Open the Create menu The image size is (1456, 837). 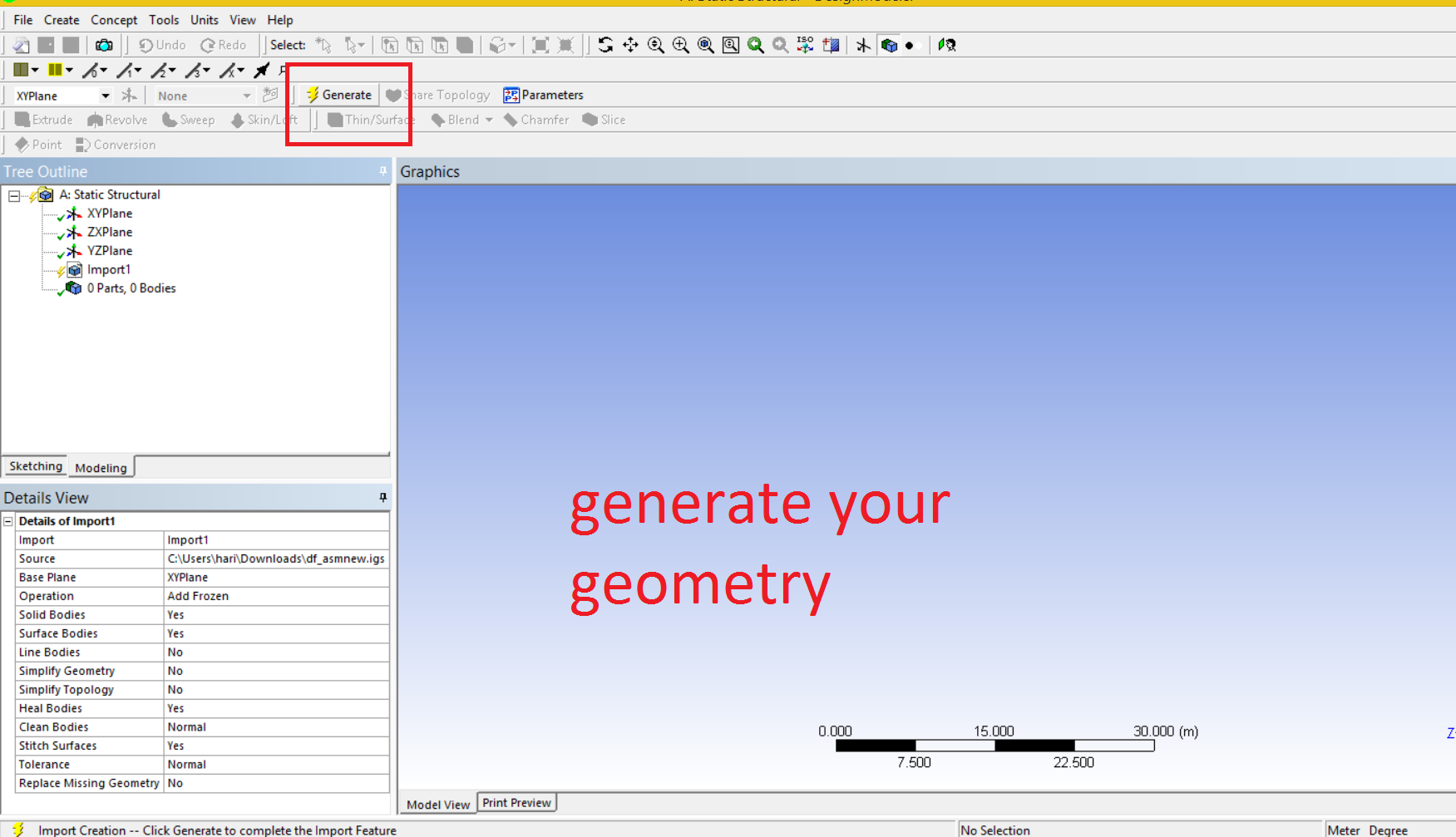pyautogui.click(x=62, y=20)
